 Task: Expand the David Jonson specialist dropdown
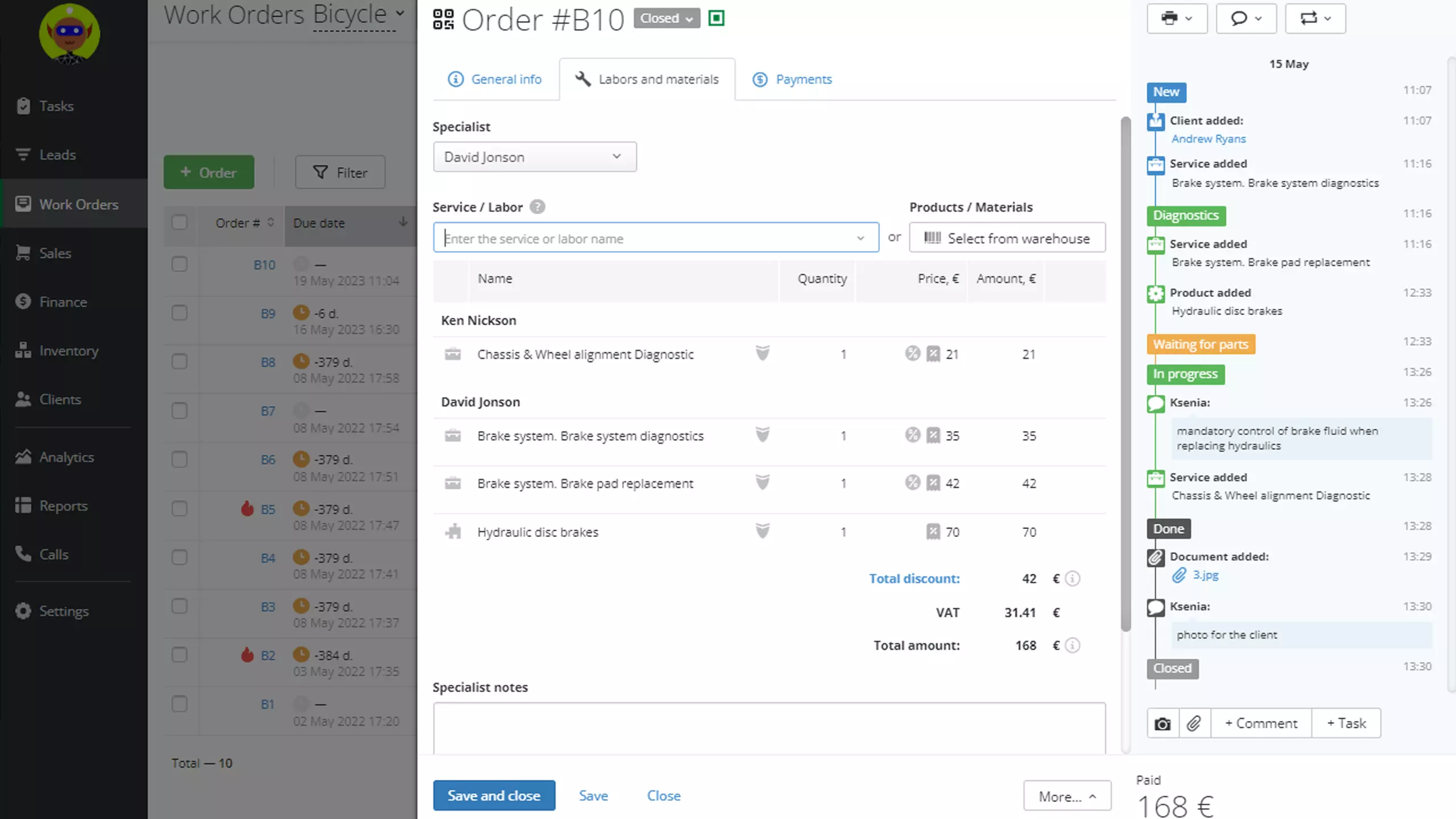(x=535, y=157)
